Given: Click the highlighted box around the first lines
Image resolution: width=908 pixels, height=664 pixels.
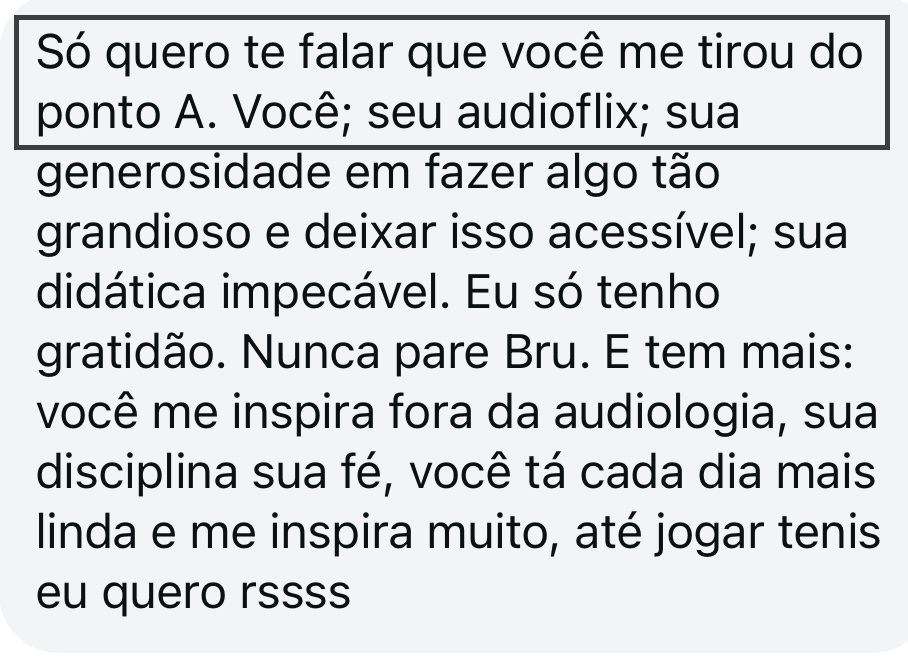Looking at the screenshot, I should [452, 82].
